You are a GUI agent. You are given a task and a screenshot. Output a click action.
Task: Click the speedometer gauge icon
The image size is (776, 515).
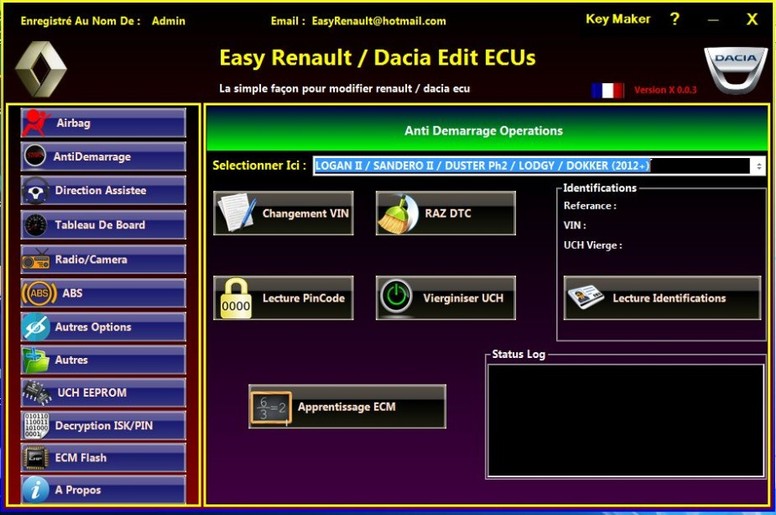click(35, 225)
